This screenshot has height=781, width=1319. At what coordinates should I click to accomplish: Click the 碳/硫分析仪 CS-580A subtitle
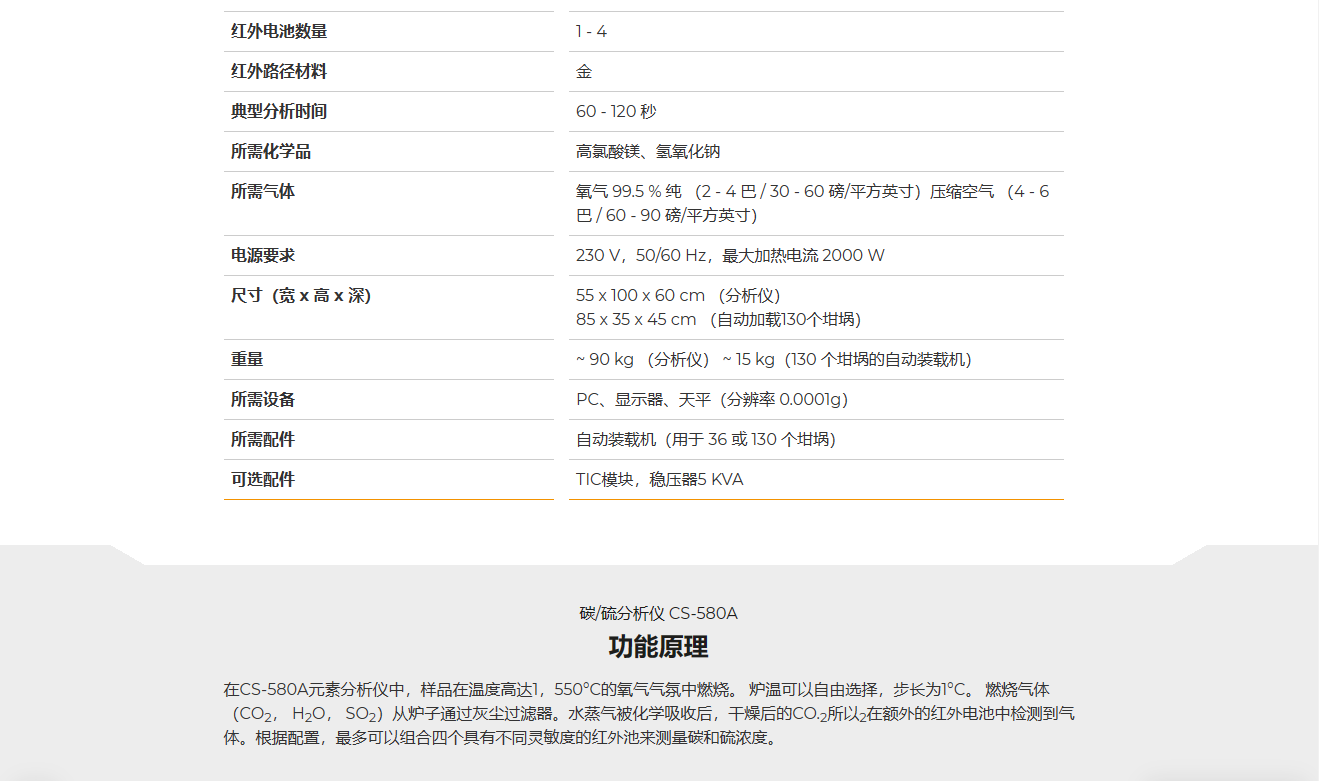pos(658,613)
